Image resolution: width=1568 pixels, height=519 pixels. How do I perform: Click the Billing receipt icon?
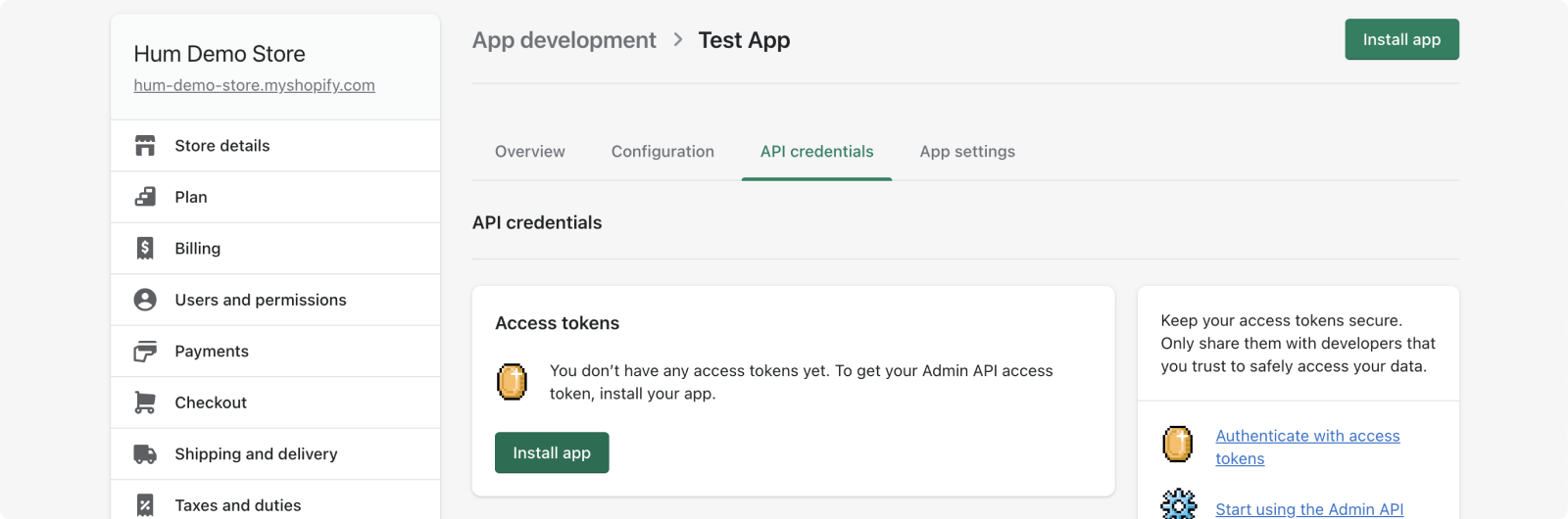[145, 249]
